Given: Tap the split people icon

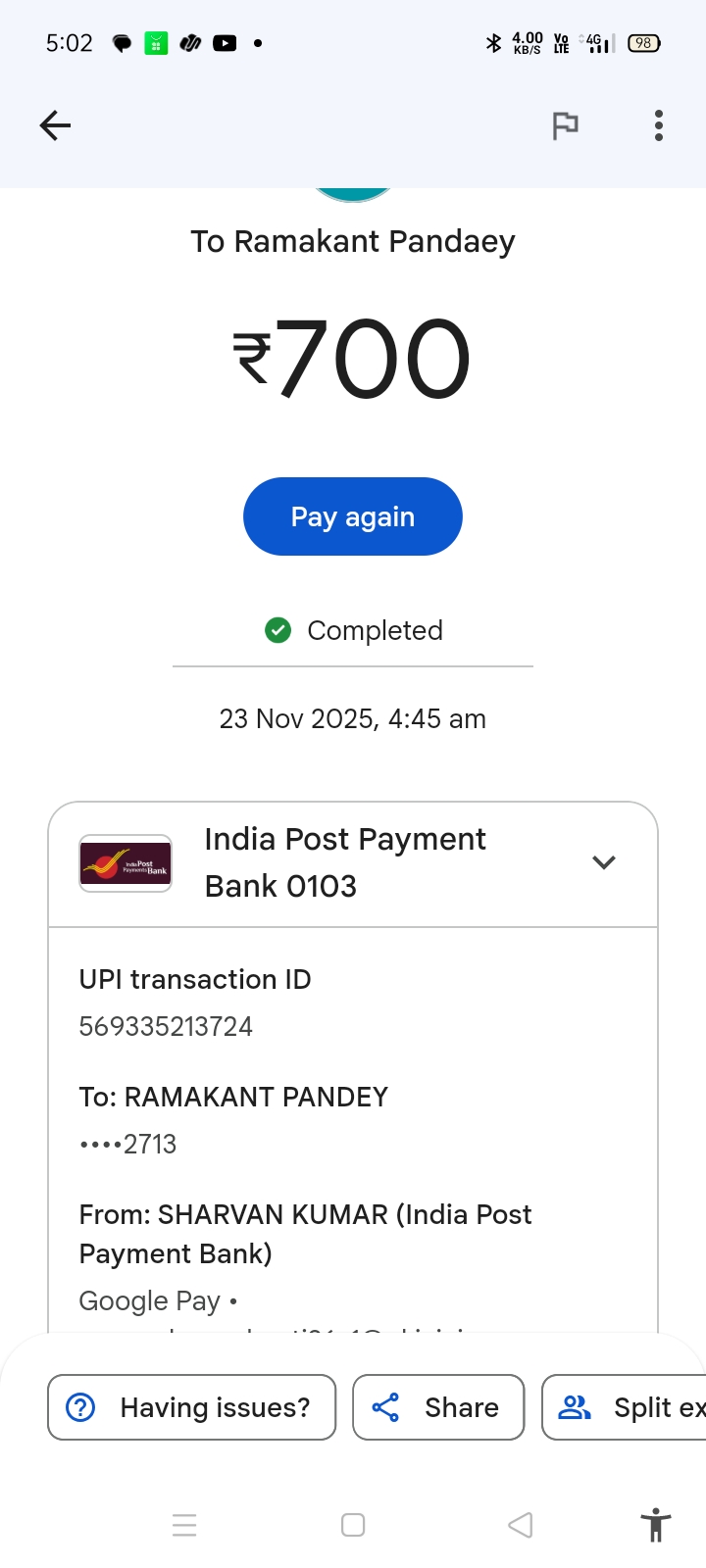Looking at the screenshot, I should click(575, 1407).
